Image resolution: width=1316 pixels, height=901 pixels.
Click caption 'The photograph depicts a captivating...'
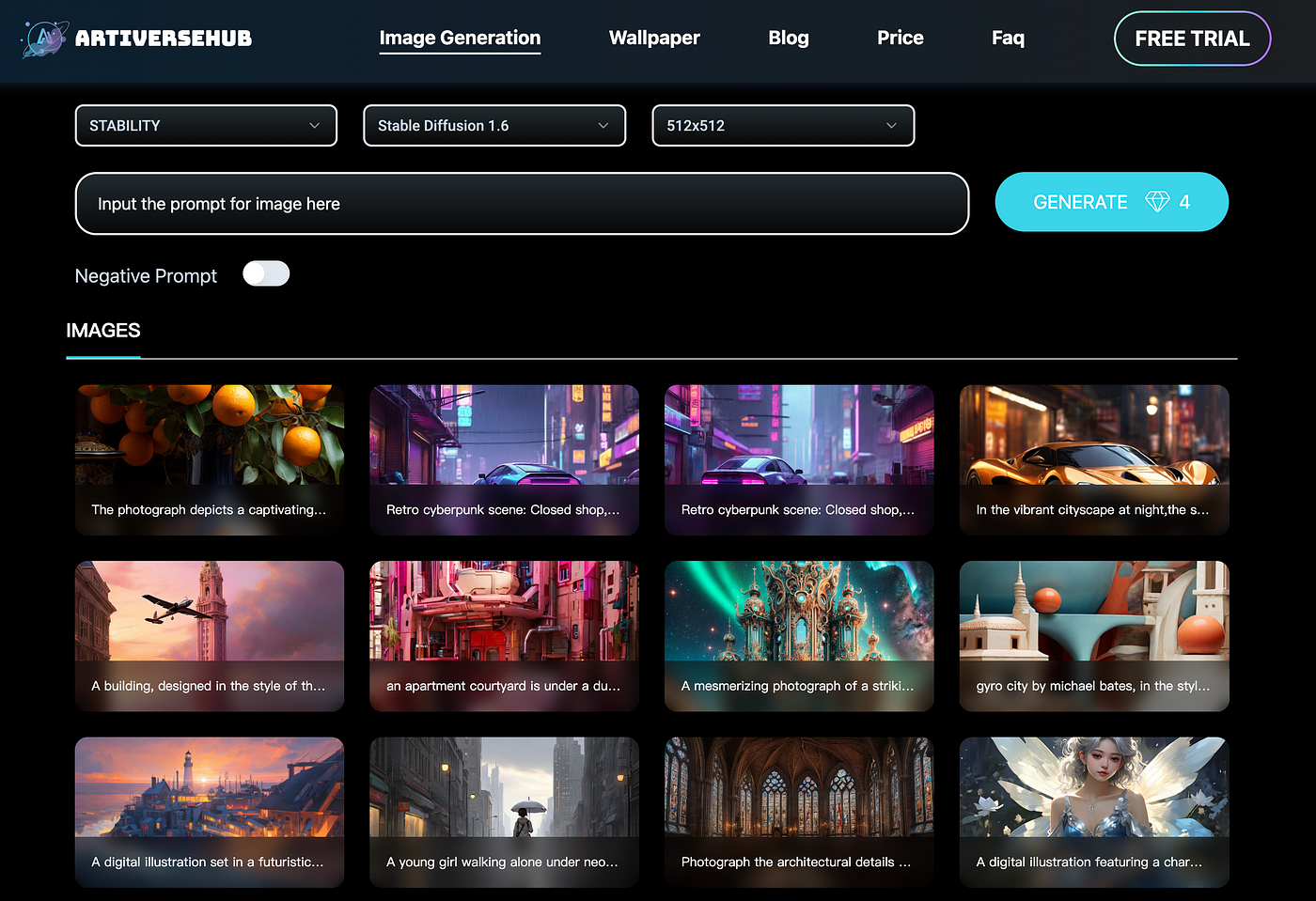pos(209,510)
